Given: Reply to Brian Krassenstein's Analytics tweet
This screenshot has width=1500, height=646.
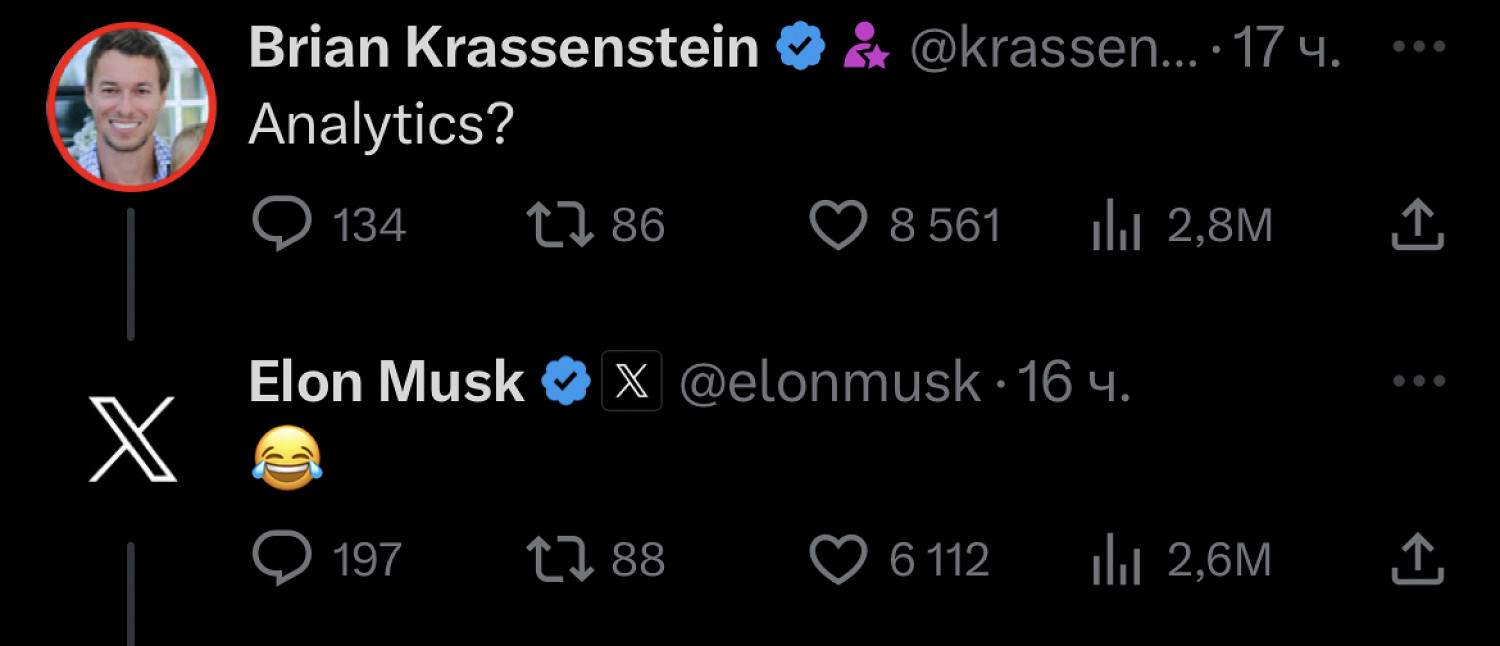Looking at the screenshot, I should tap(283, 226).
